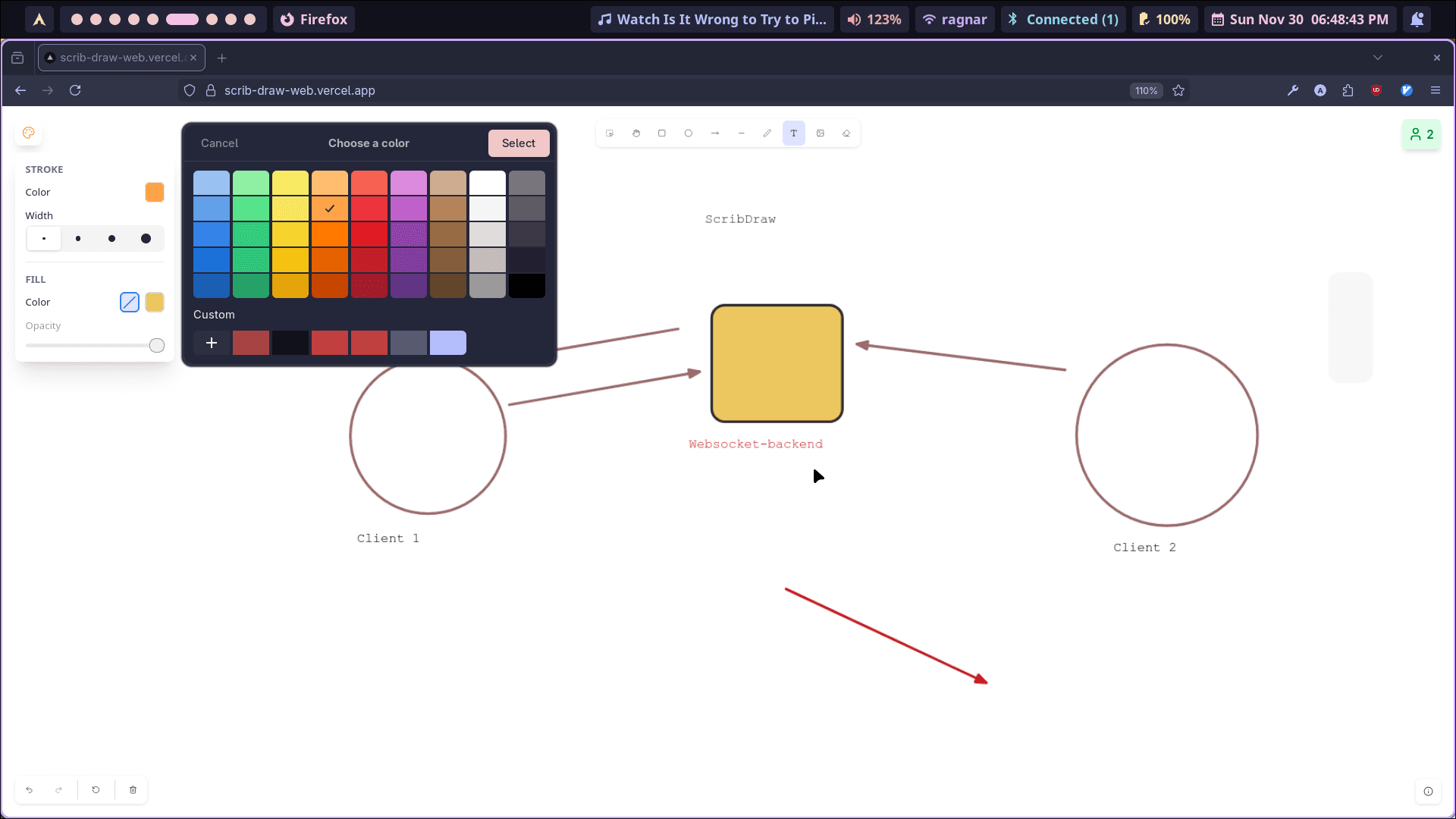Collapse the browser tab list chevron
1456x819 pixels.
click(1379, 57)
